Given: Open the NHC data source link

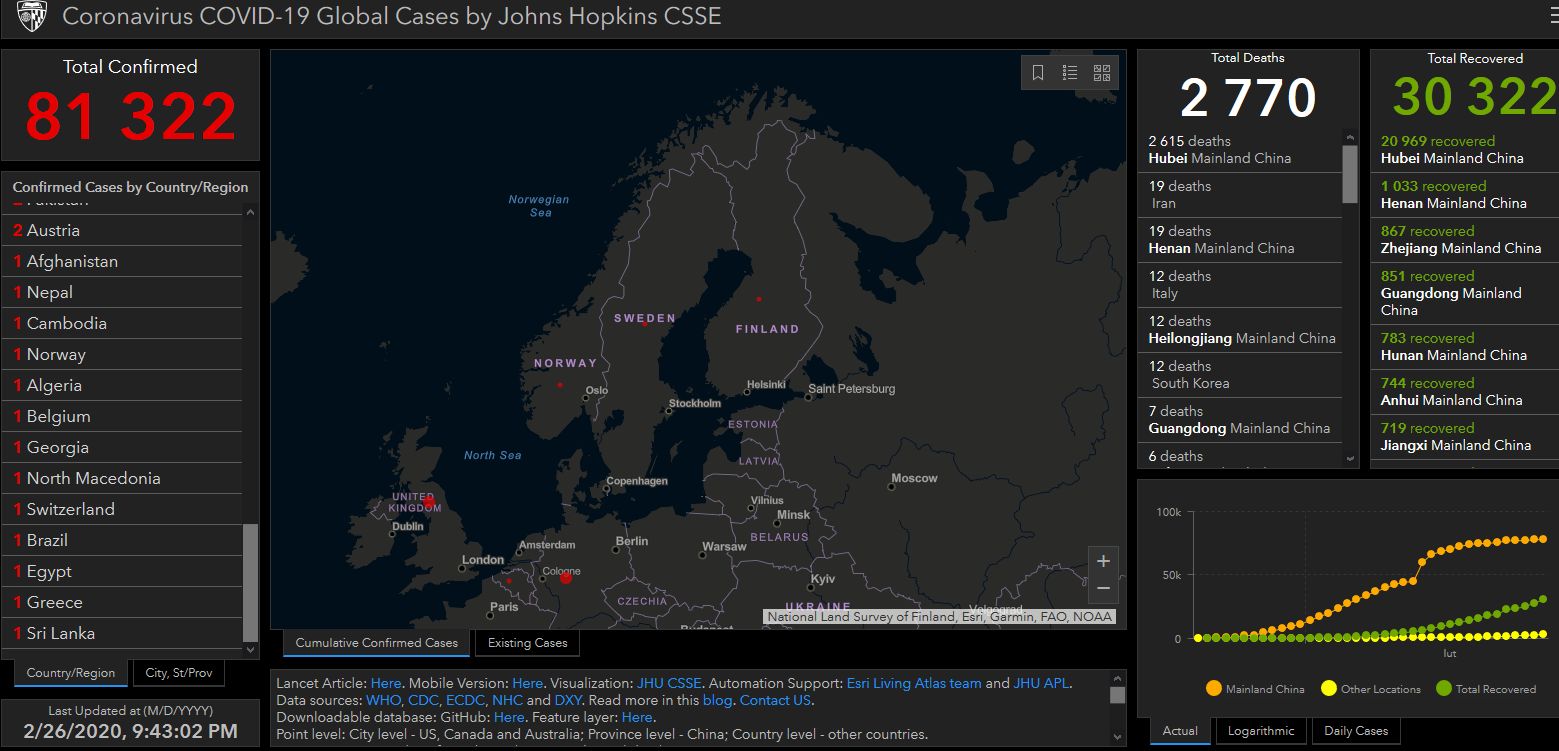Looking at the screenshot, I should [x=507, y=700].
